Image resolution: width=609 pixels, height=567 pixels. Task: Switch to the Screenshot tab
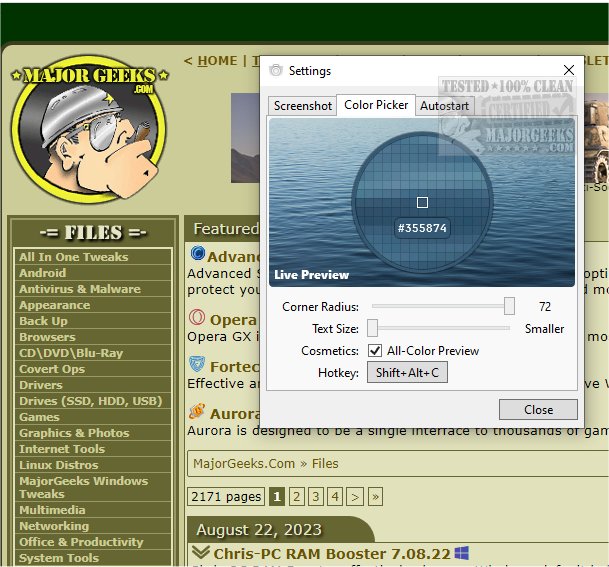(302, 106)
